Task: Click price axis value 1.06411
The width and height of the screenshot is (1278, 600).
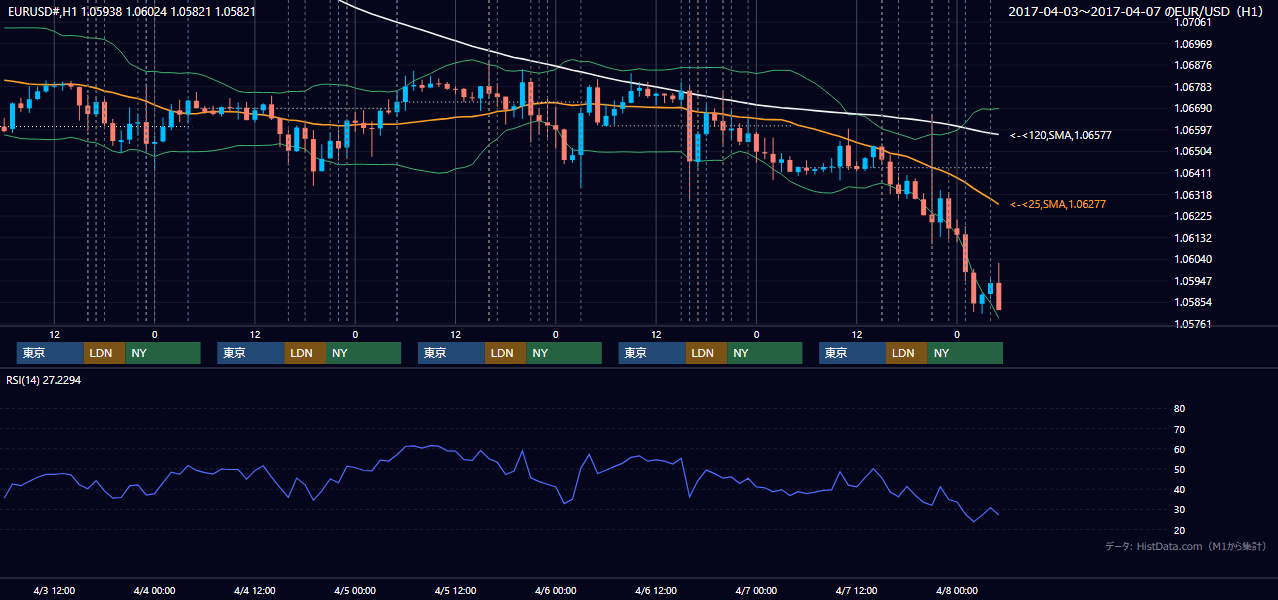Action: point(1193,173)
